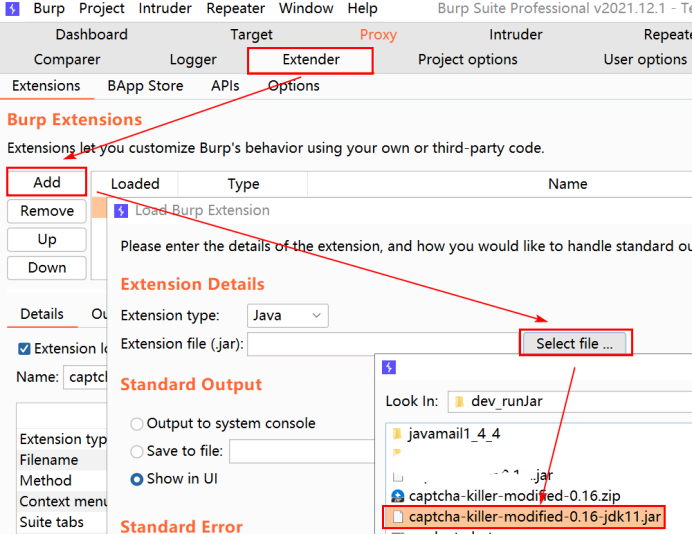
Task: Open the Look In folder dropdown
Action: (570, 401)
